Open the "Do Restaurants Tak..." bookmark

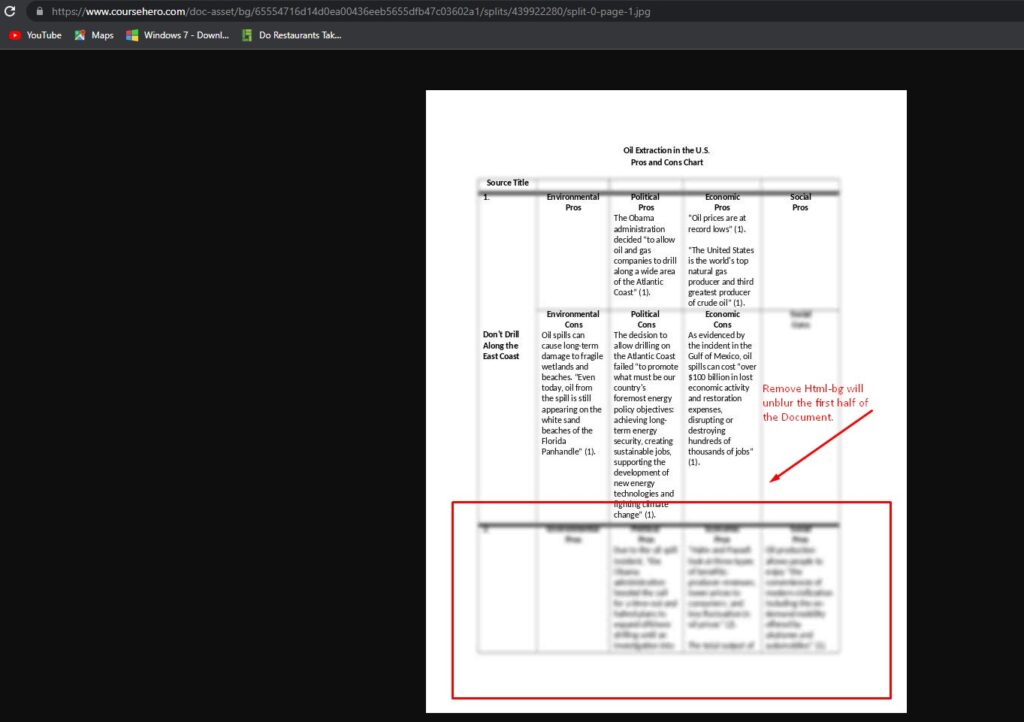coord(299,35)
